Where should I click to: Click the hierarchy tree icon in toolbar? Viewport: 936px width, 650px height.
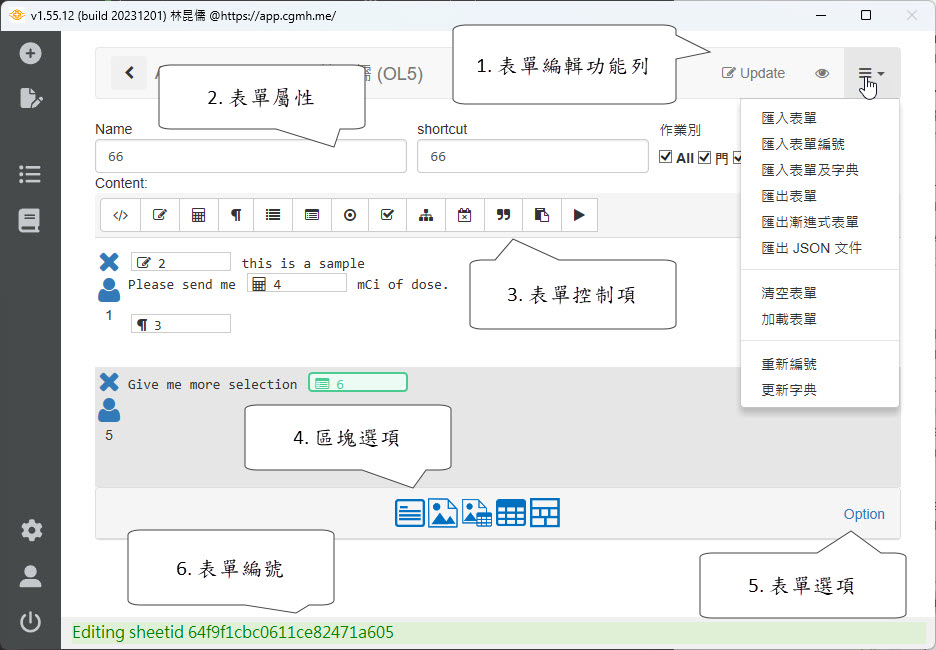pyautogui.click(x=426, y=215)
